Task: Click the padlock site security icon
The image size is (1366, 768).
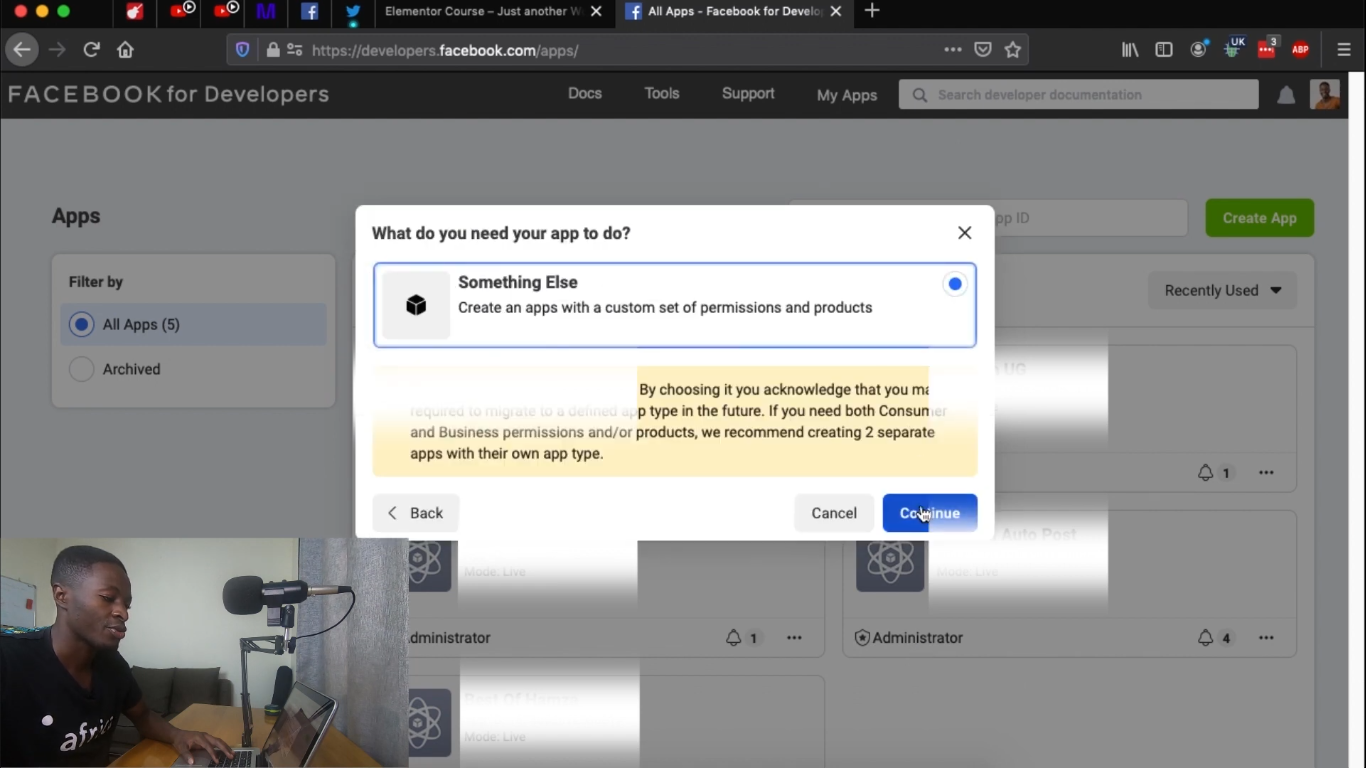Action: 272,50
